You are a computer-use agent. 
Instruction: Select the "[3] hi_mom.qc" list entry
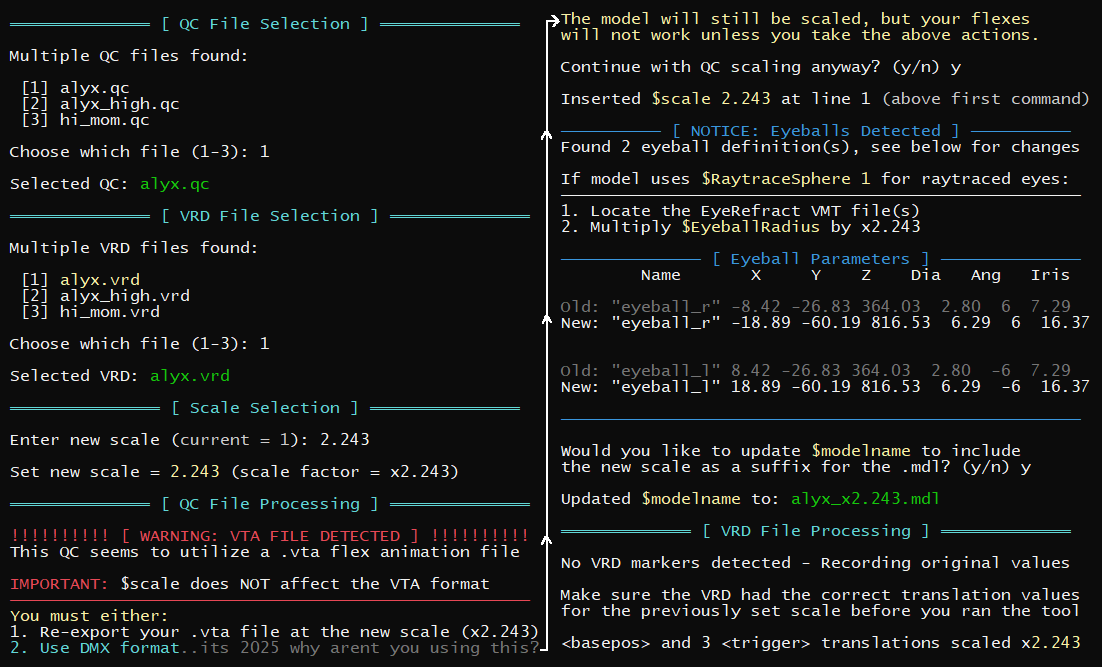coord(85,120)
